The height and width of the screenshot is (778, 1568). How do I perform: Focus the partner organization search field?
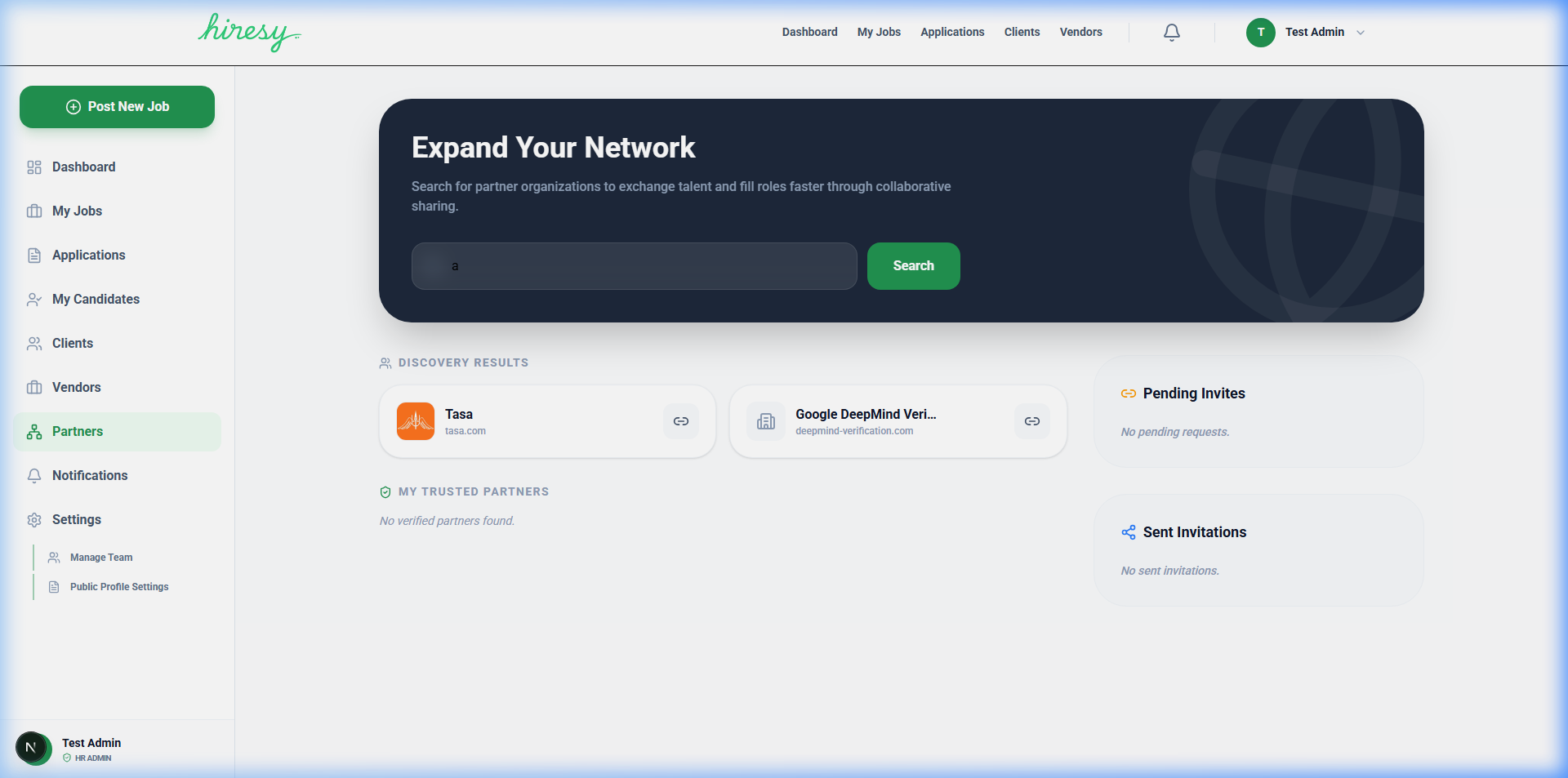[634, 266]
